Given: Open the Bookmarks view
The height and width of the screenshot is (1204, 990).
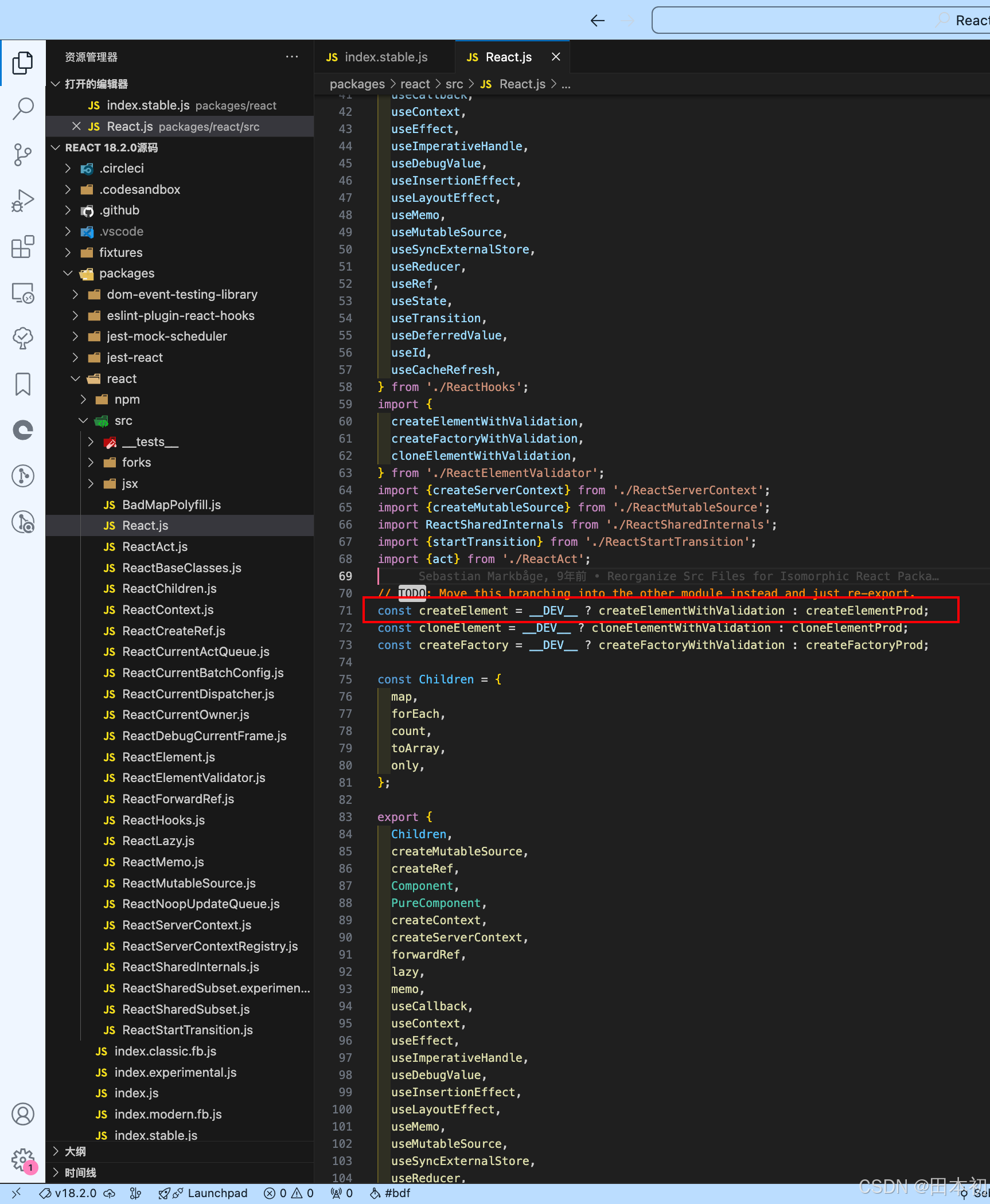Looking at the screenshot, I should (x=22, y=384).
